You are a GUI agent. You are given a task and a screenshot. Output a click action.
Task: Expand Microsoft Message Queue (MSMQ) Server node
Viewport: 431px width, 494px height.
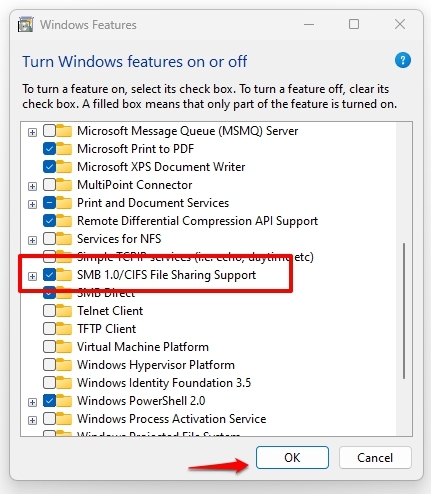pyautogui.click(x=32, y=132)
